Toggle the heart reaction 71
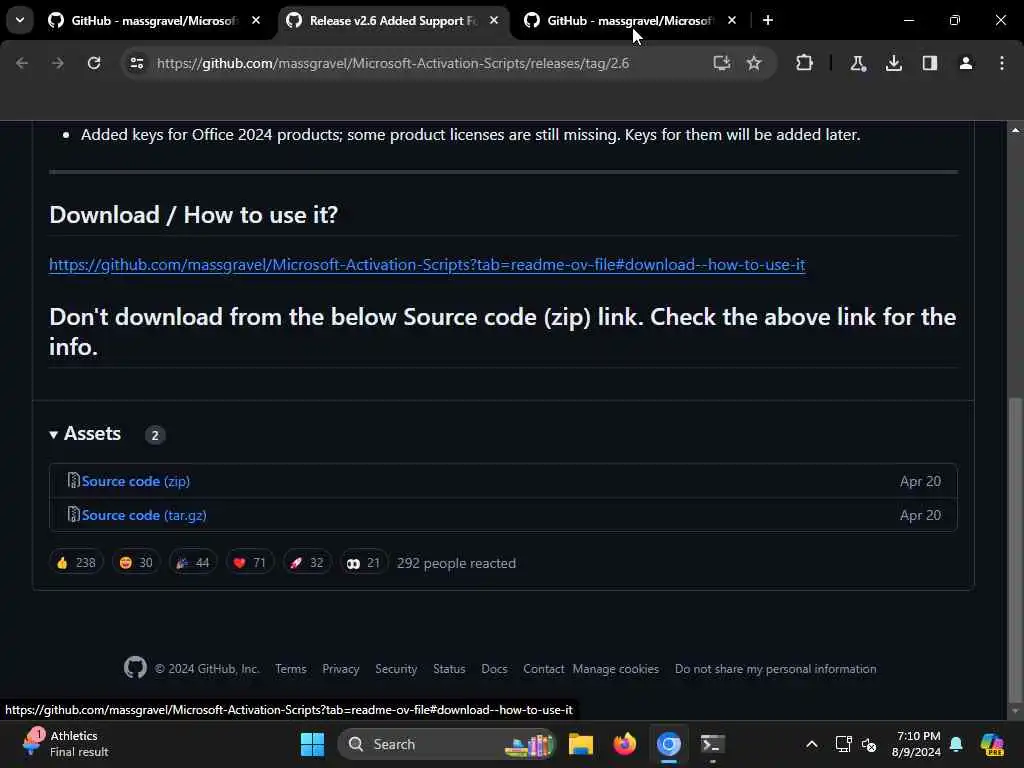Image resolution: width=1024 pixels, height=768 pixels. pos(249,563)
